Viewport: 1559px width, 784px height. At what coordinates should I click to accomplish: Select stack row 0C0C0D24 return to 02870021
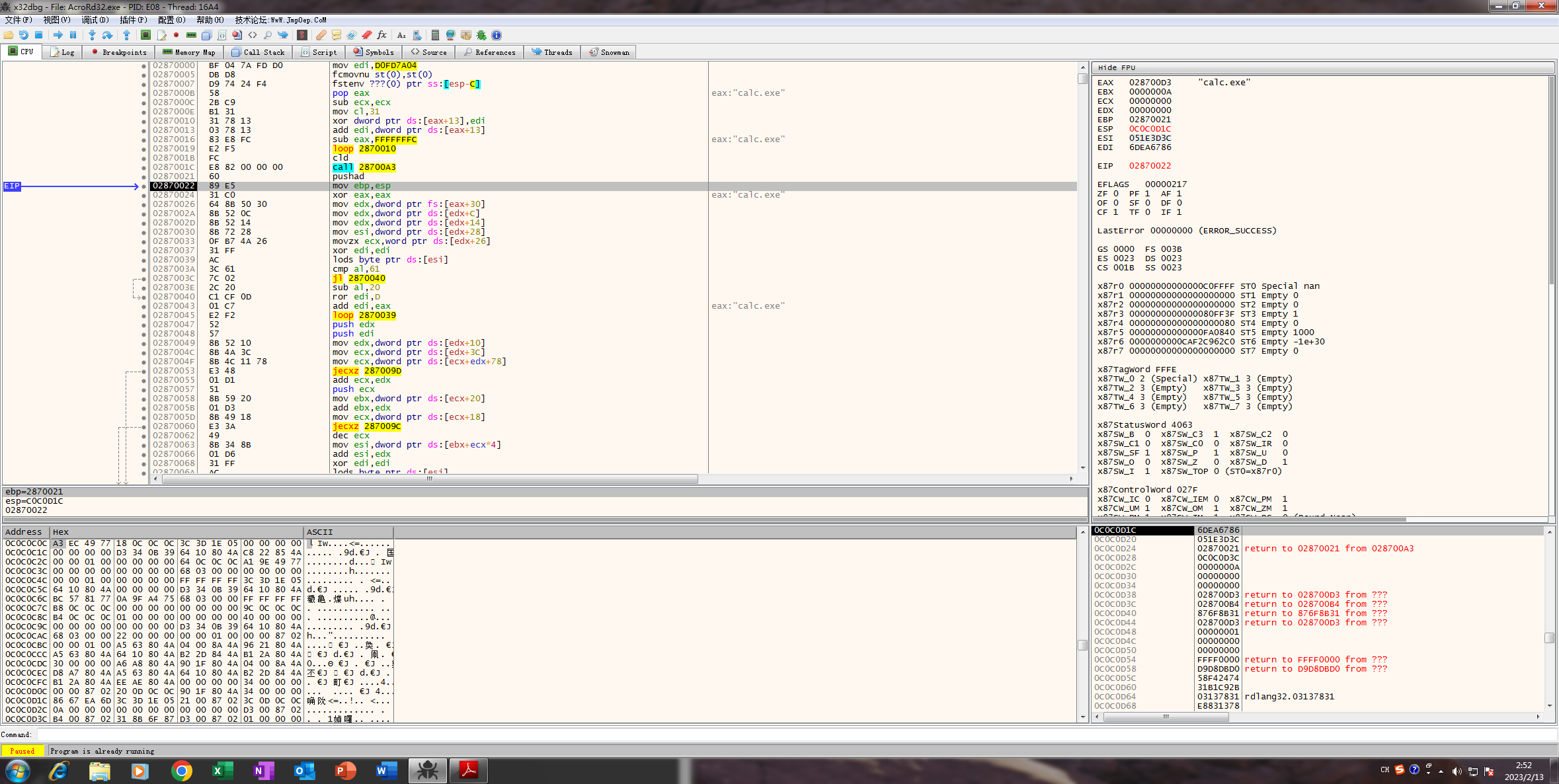click(x=1318, y=549)
